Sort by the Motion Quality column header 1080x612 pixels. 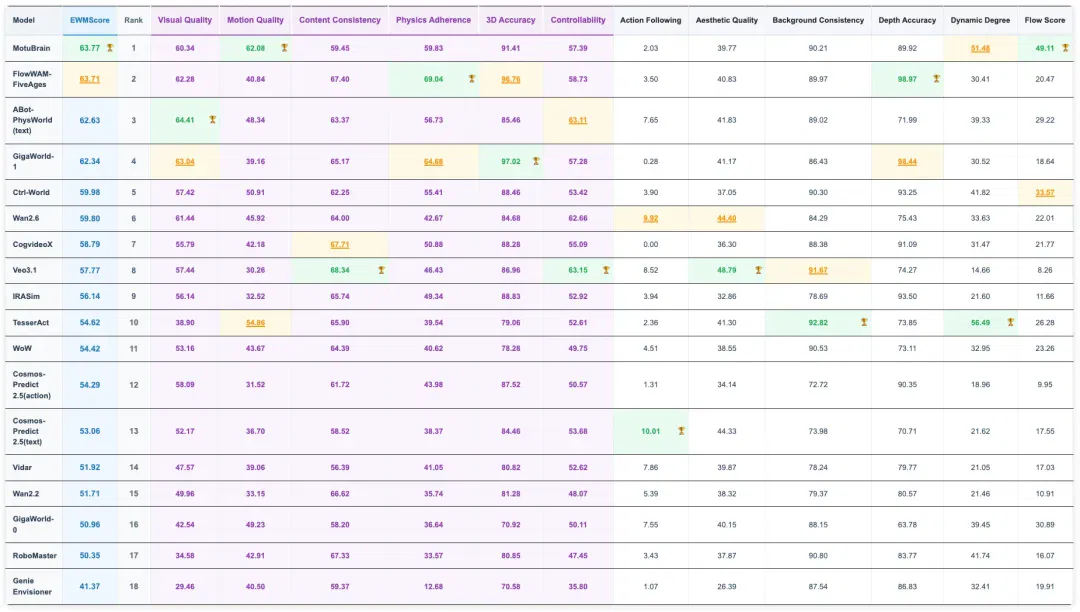(x=256, y=20)
